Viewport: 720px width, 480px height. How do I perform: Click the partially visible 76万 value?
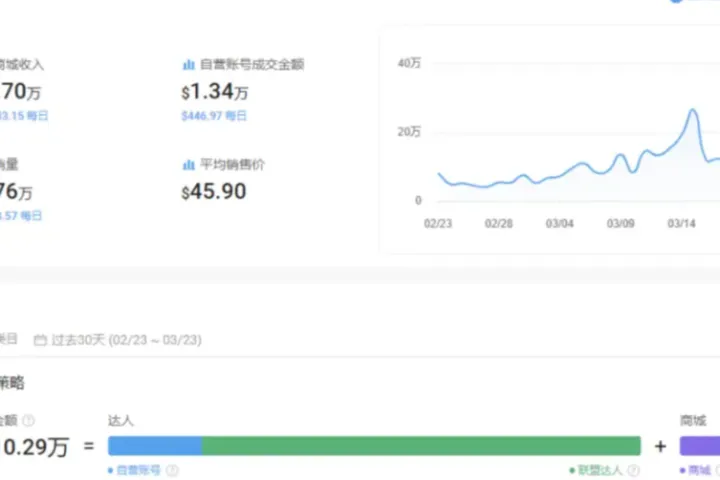[16, 192]
